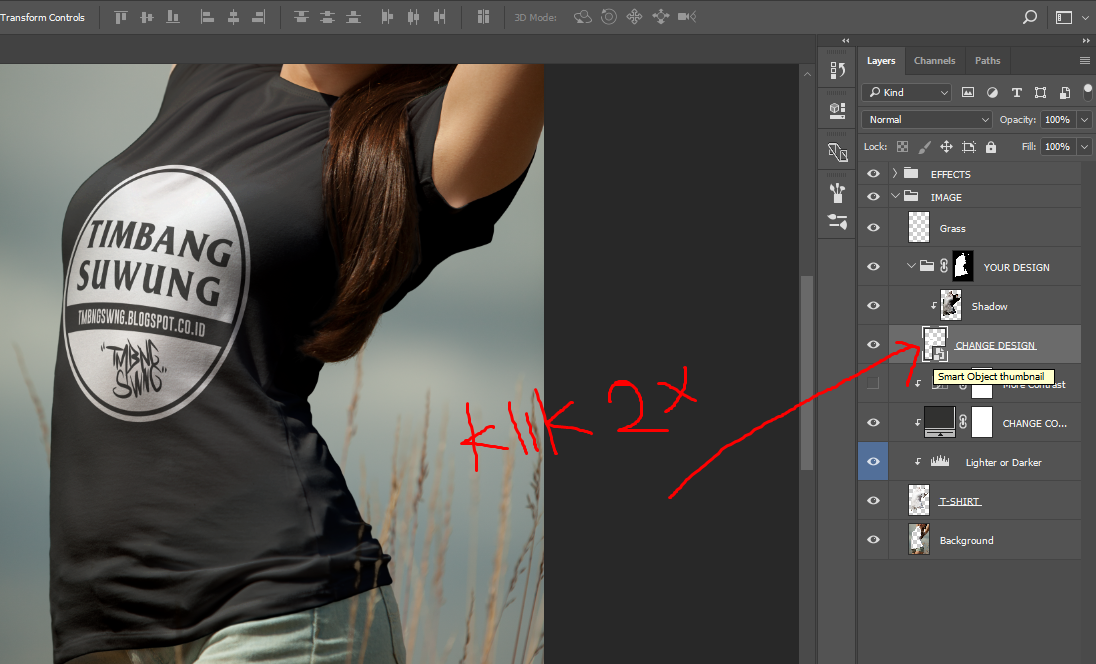Click Align vertical centers icon
Viewport: 1096px width, 664px height.
tap(147, 17)
